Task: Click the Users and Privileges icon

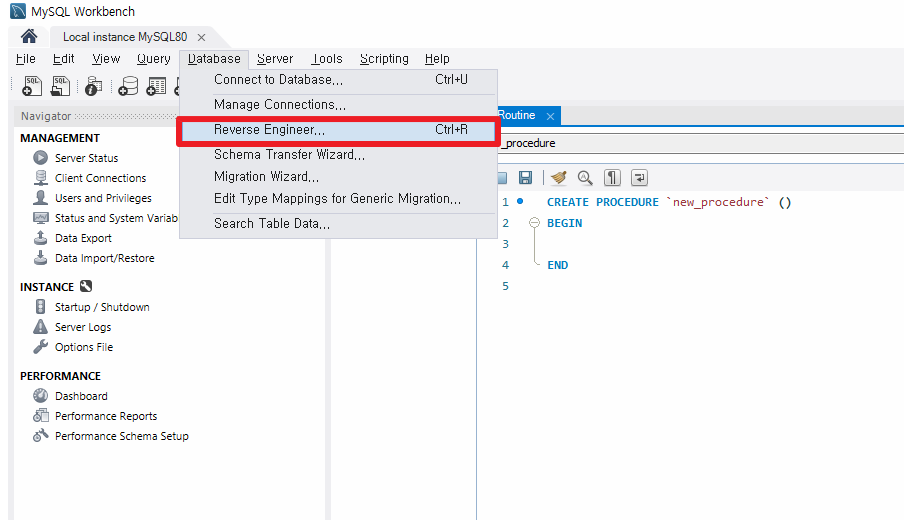Action: point(40,198)
